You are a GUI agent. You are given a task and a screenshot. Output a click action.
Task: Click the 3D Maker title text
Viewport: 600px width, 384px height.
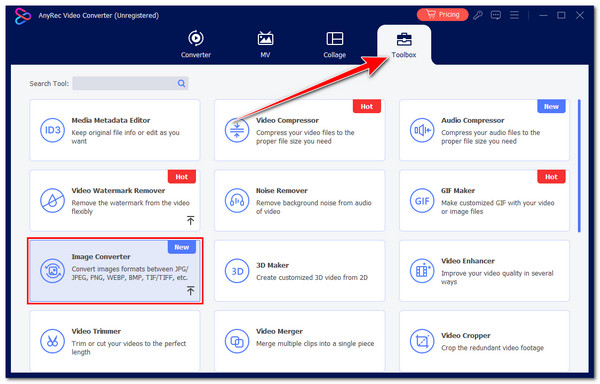pyautogui.click(x=272, y=265)
